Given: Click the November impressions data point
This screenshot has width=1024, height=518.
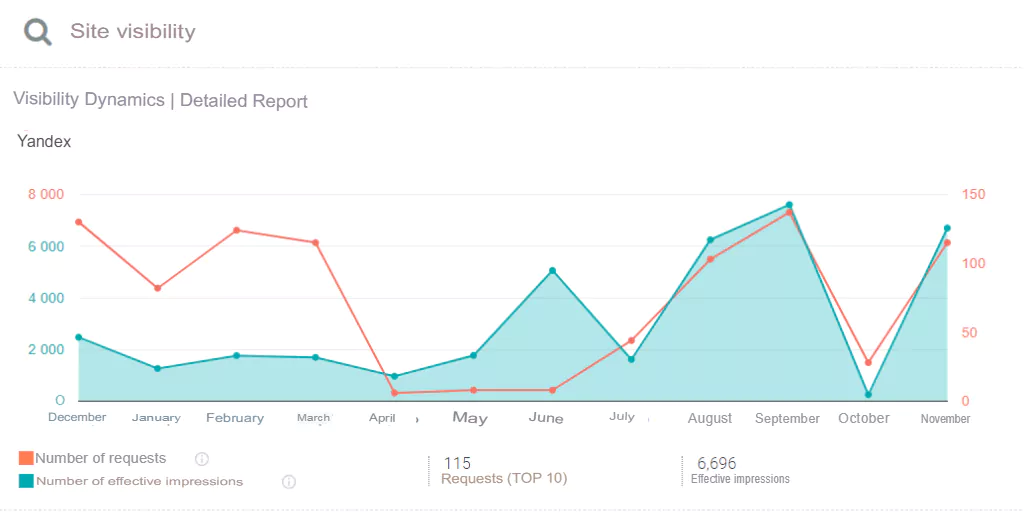Looking at the screenshot, I should pos(947,228).
